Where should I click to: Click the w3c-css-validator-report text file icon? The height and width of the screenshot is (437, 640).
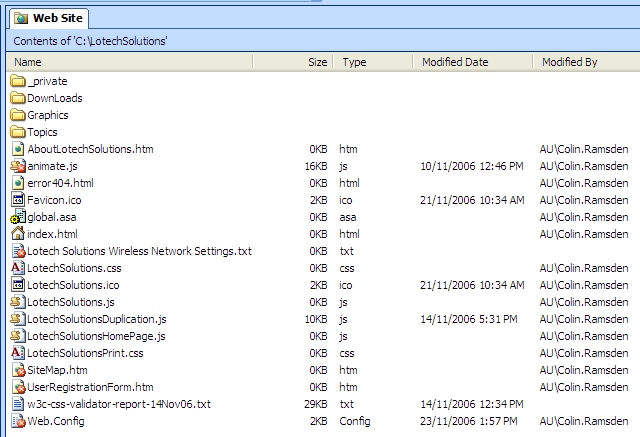18,404
